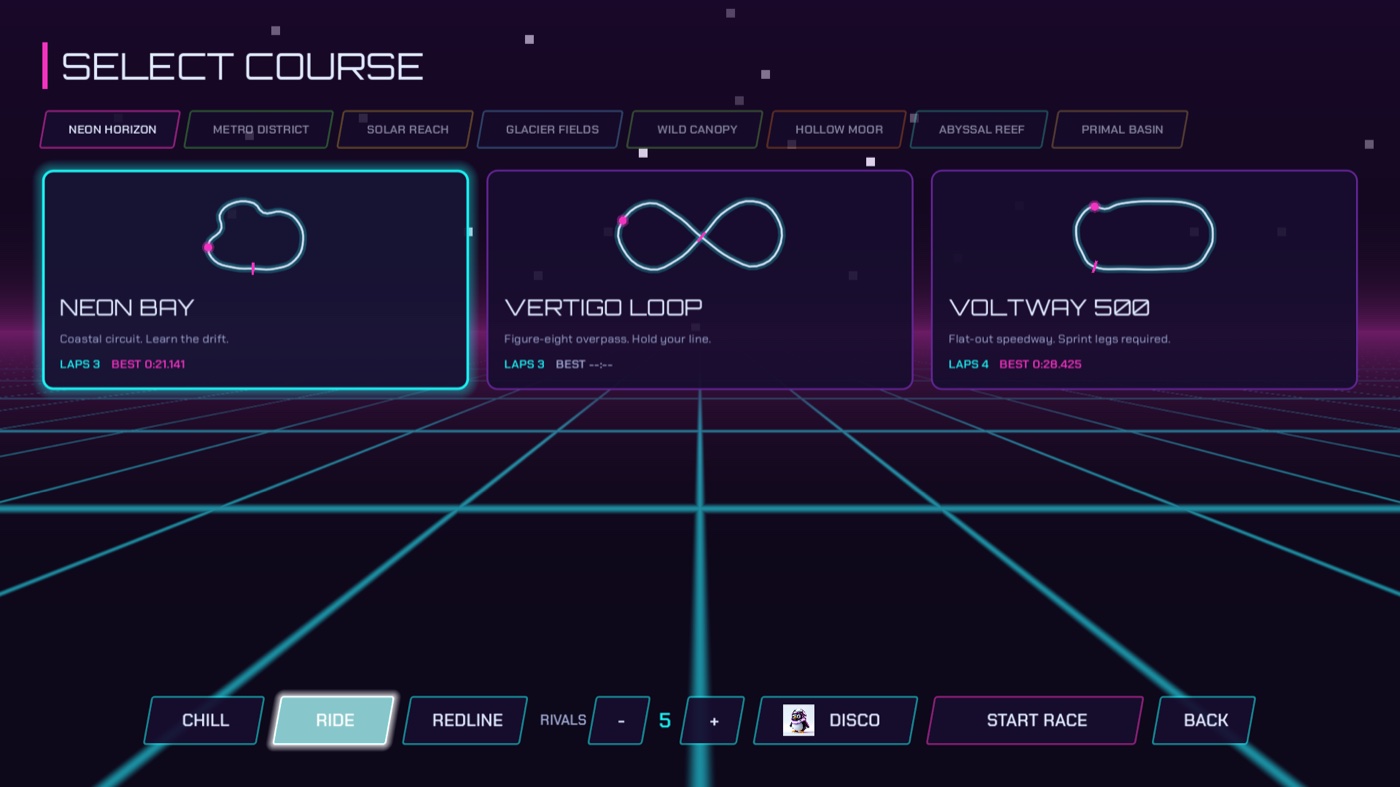Select the Neon Horizon tab
Image resolution: width=1400 pixels, height=787 pixels.
(111, 129)
